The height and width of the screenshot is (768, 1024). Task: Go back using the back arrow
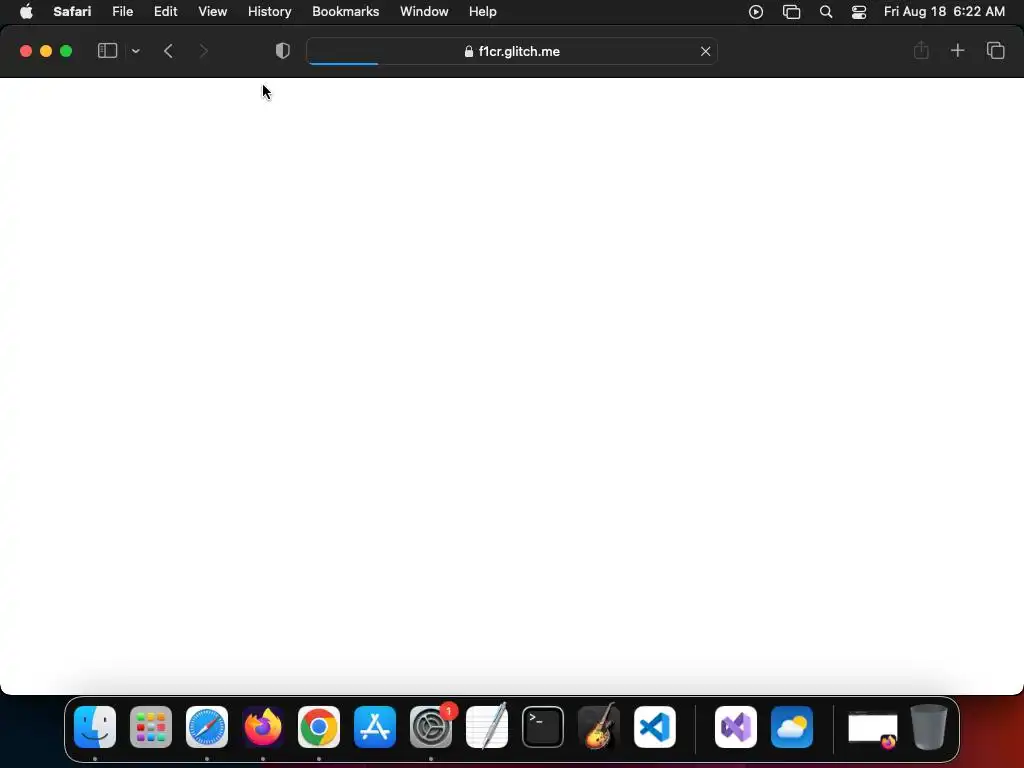(168, 51)
